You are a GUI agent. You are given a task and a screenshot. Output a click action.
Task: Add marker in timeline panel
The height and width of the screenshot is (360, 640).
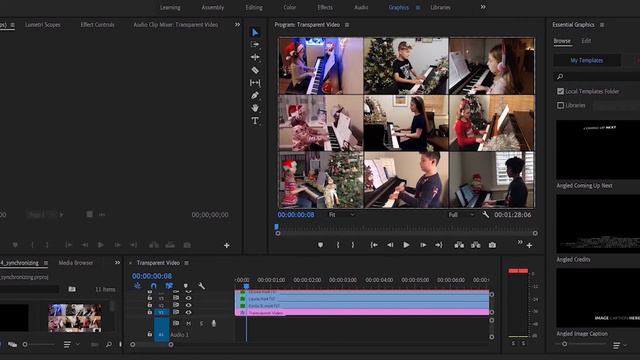186,286
